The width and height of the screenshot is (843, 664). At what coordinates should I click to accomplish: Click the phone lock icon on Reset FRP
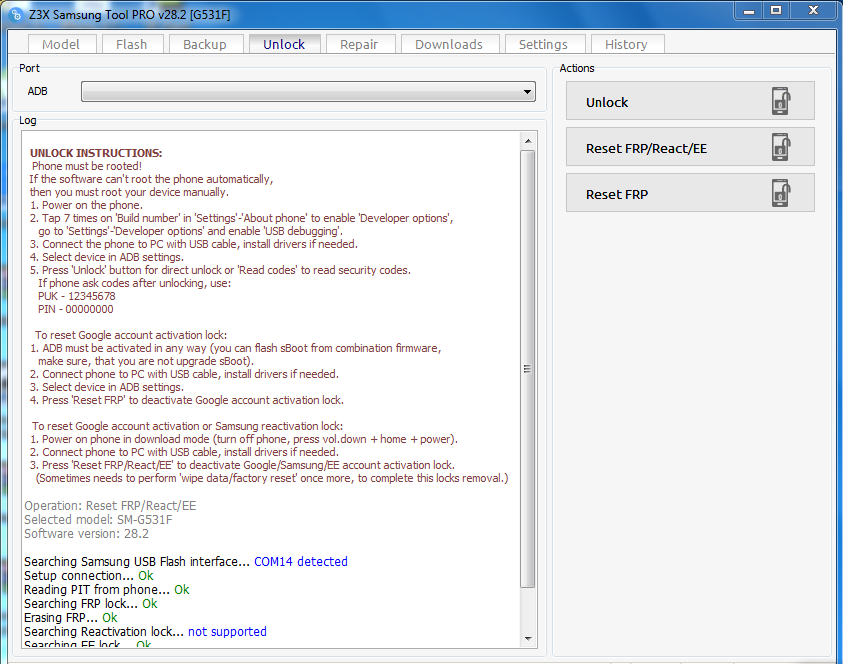pyautogui.click(x=780, y=193)
